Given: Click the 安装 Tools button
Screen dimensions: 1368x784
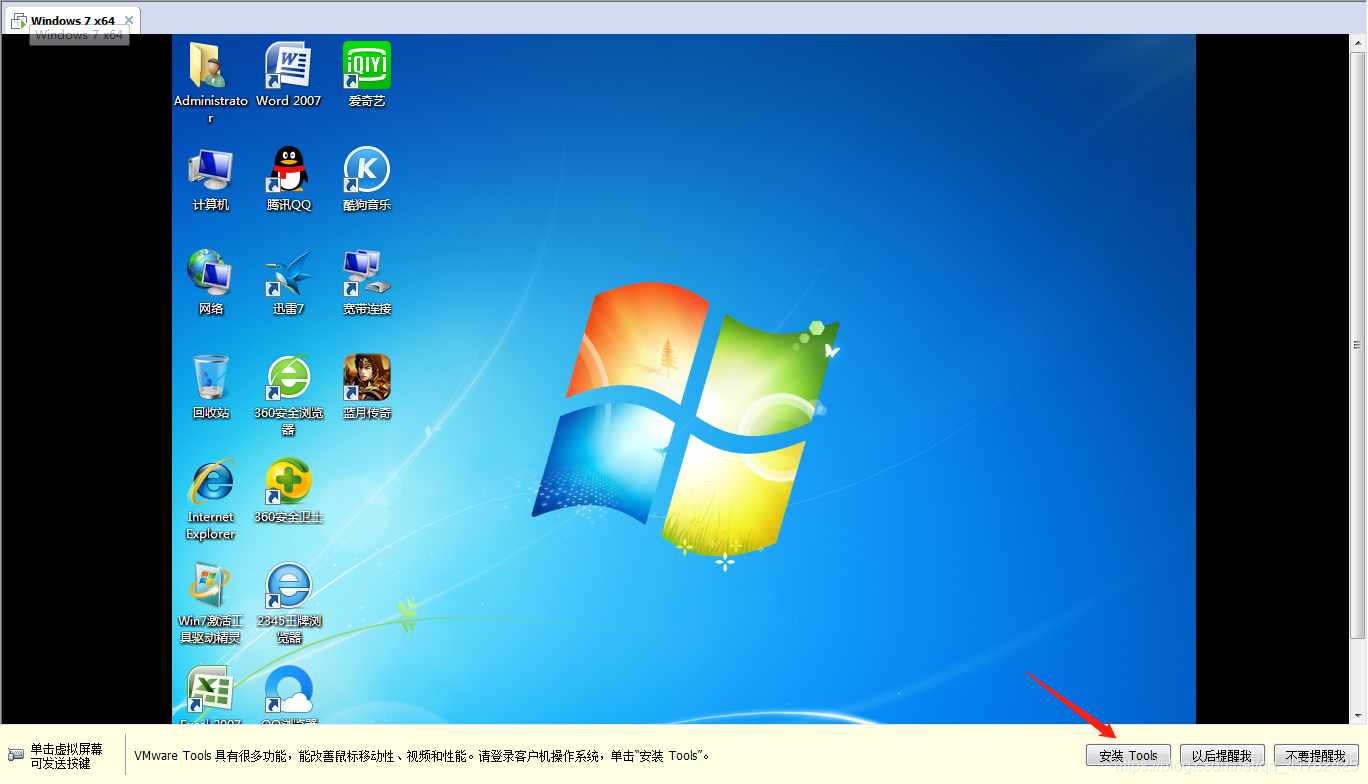Looking at the screenshot, I should click(1128, 756).
